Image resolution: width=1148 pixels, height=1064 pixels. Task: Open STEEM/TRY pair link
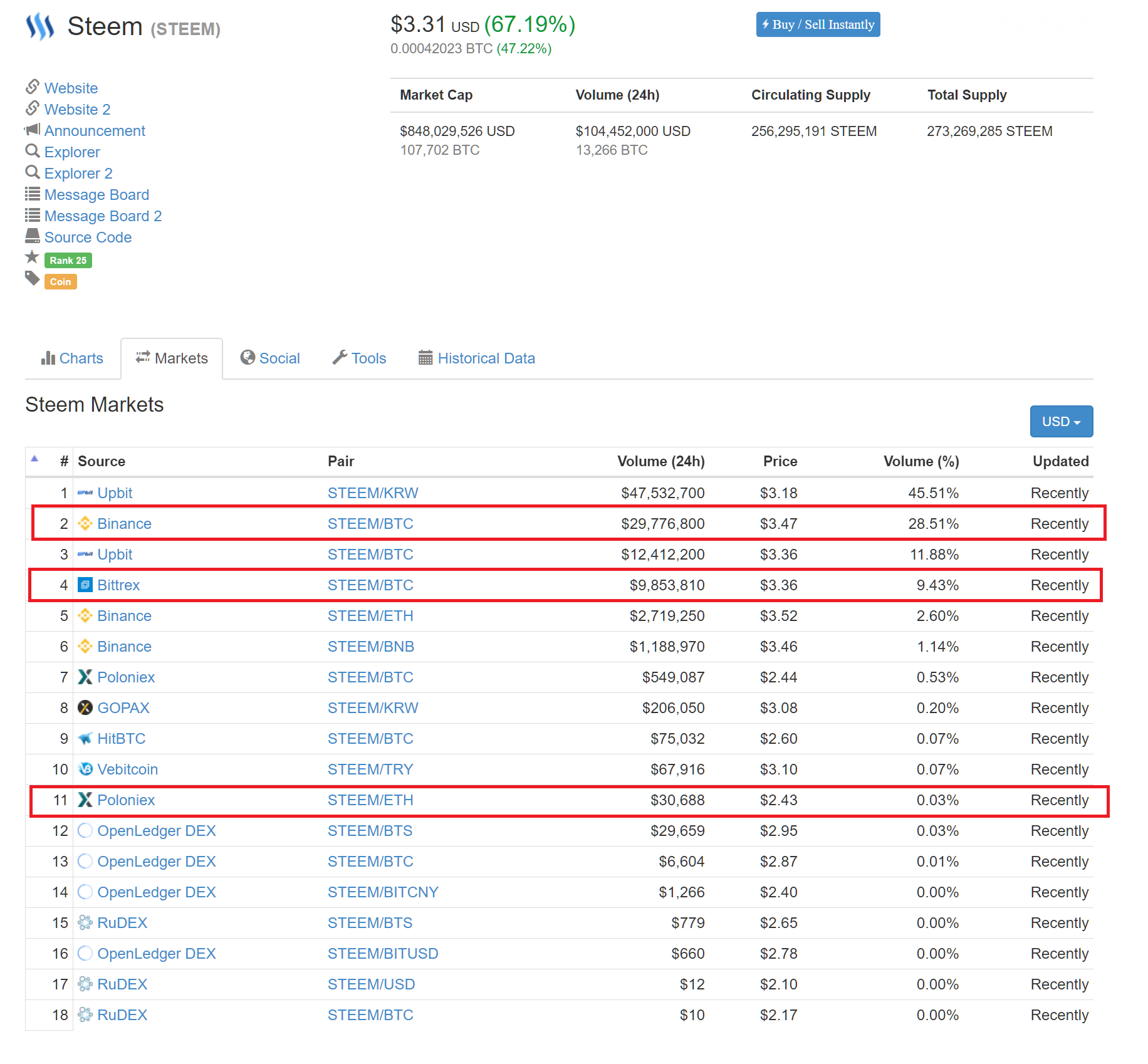pos(370,769)
